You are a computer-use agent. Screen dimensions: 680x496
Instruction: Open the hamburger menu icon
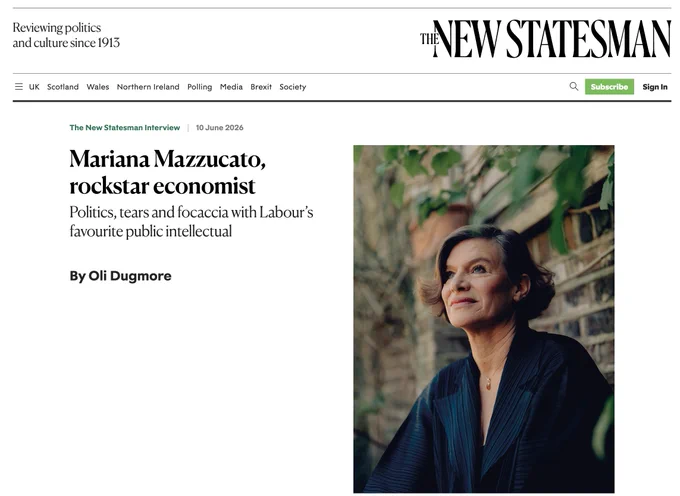click(x=19, y=87)
